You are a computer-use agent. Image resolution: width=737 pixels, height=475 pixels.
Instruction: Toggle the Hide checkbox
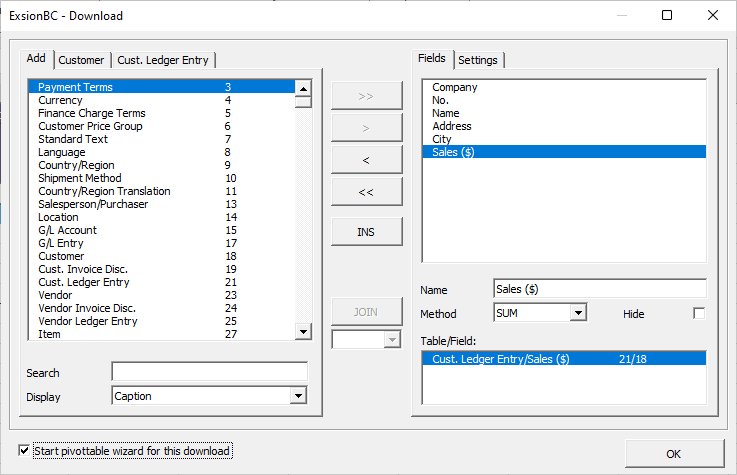pos(699,313)
